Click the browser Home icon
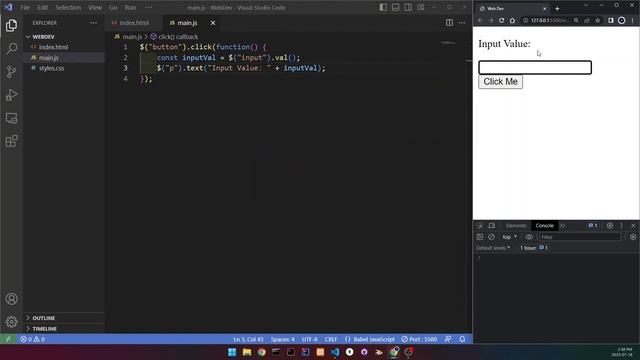 (512, 20)
